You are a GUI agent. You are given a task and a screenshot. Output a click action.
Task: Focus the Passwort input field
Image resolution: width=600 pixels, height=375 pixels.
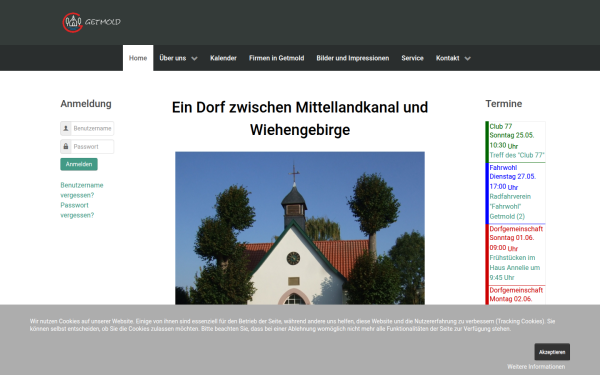pos(92,147)
